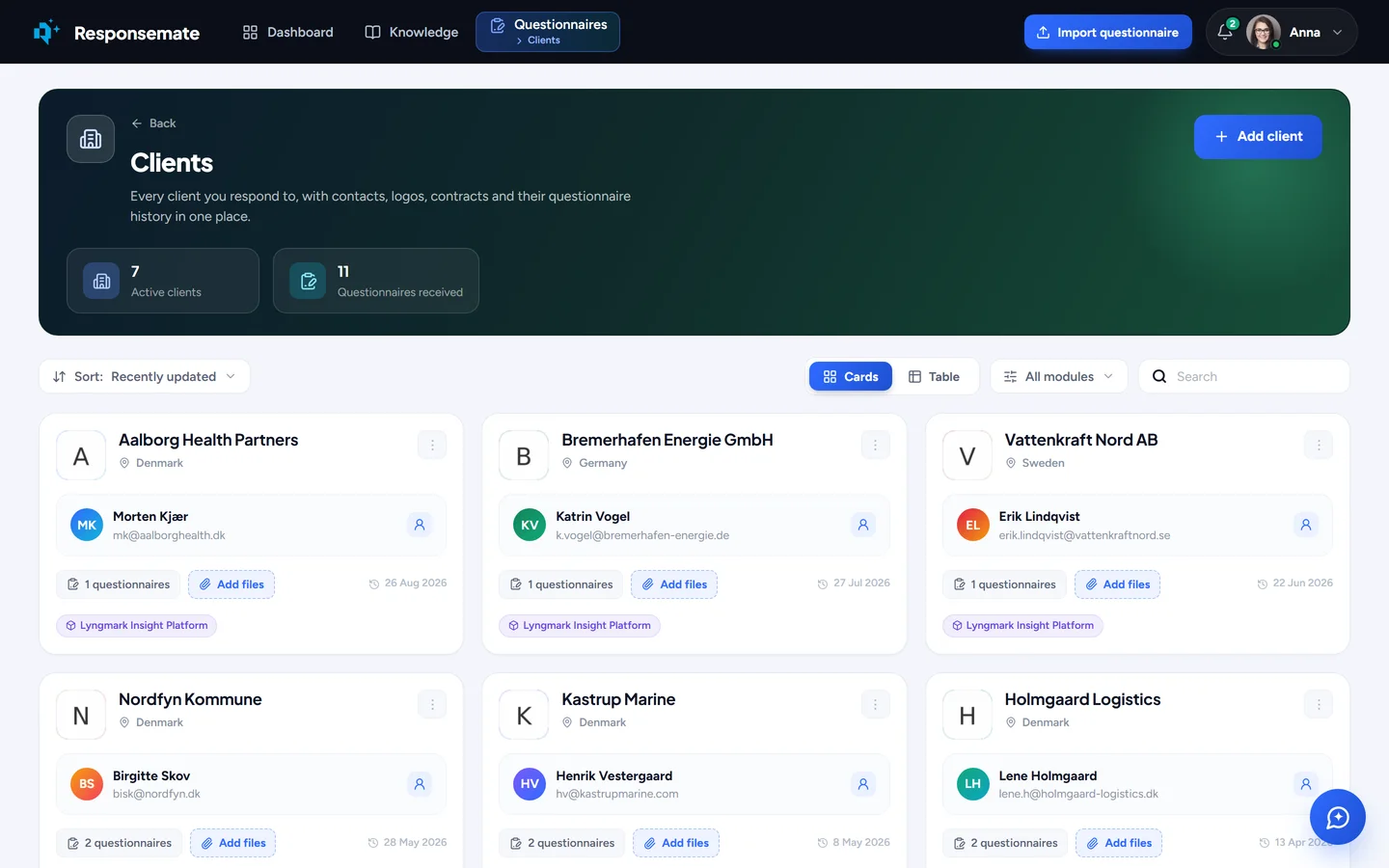
Task: Open the Aalborg Health Partners options menu
Action: [432, 446]
